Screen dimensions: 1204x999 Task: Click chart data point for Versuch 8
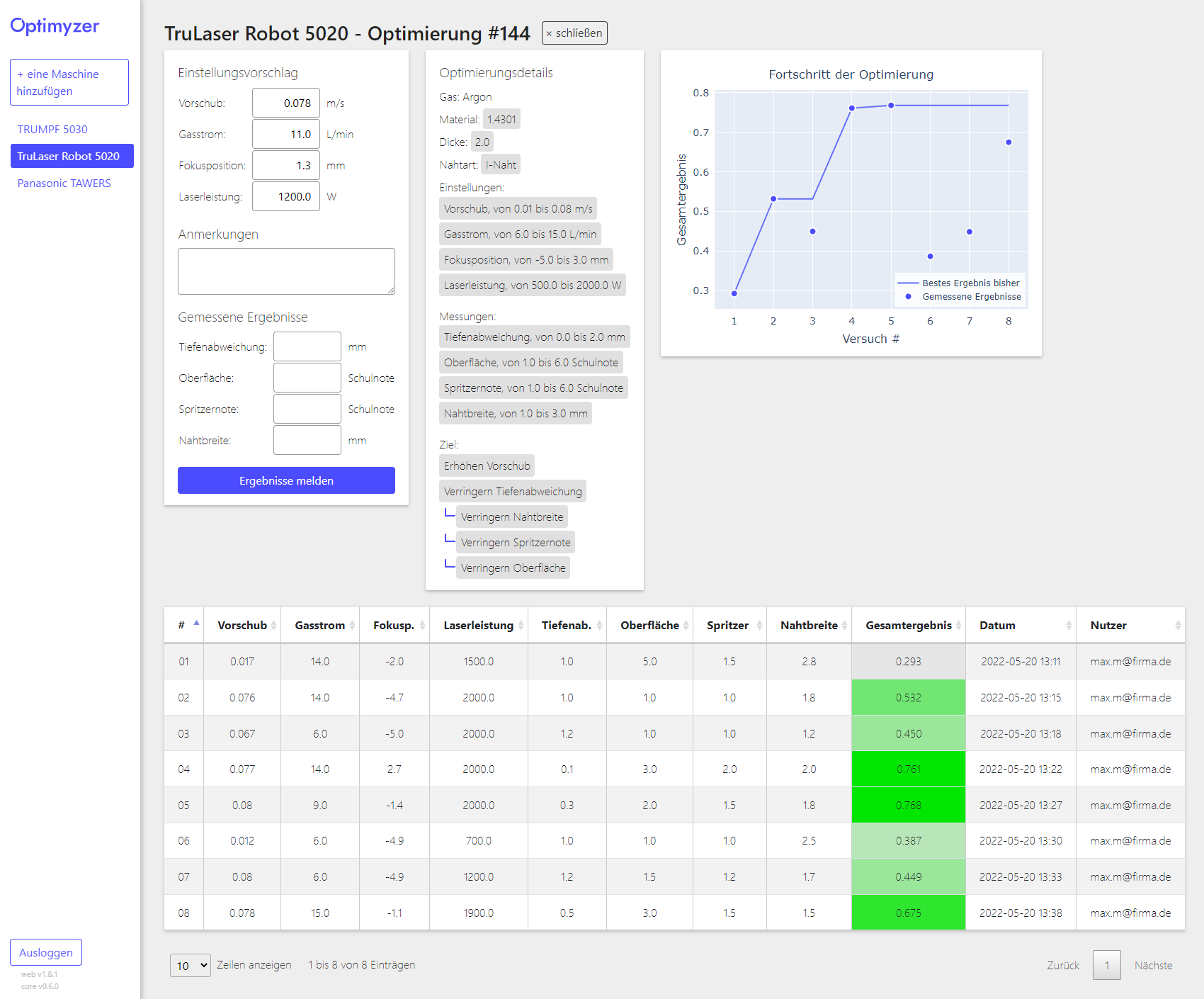click(x=1009, y=142)
